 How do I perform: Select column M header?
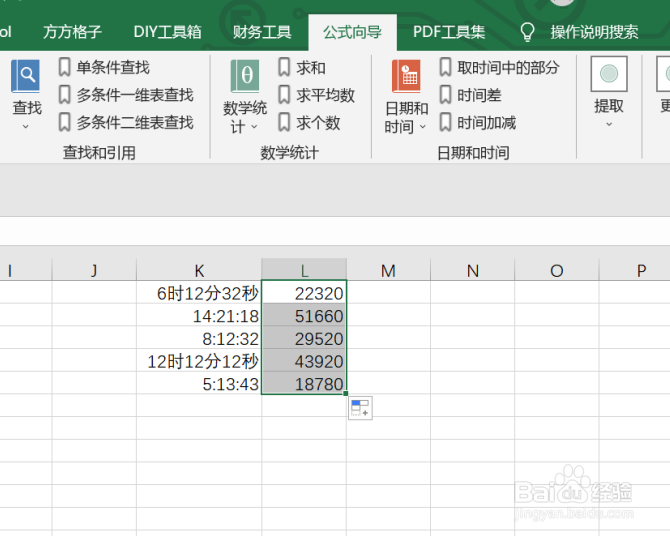click(x=388, y=270)
